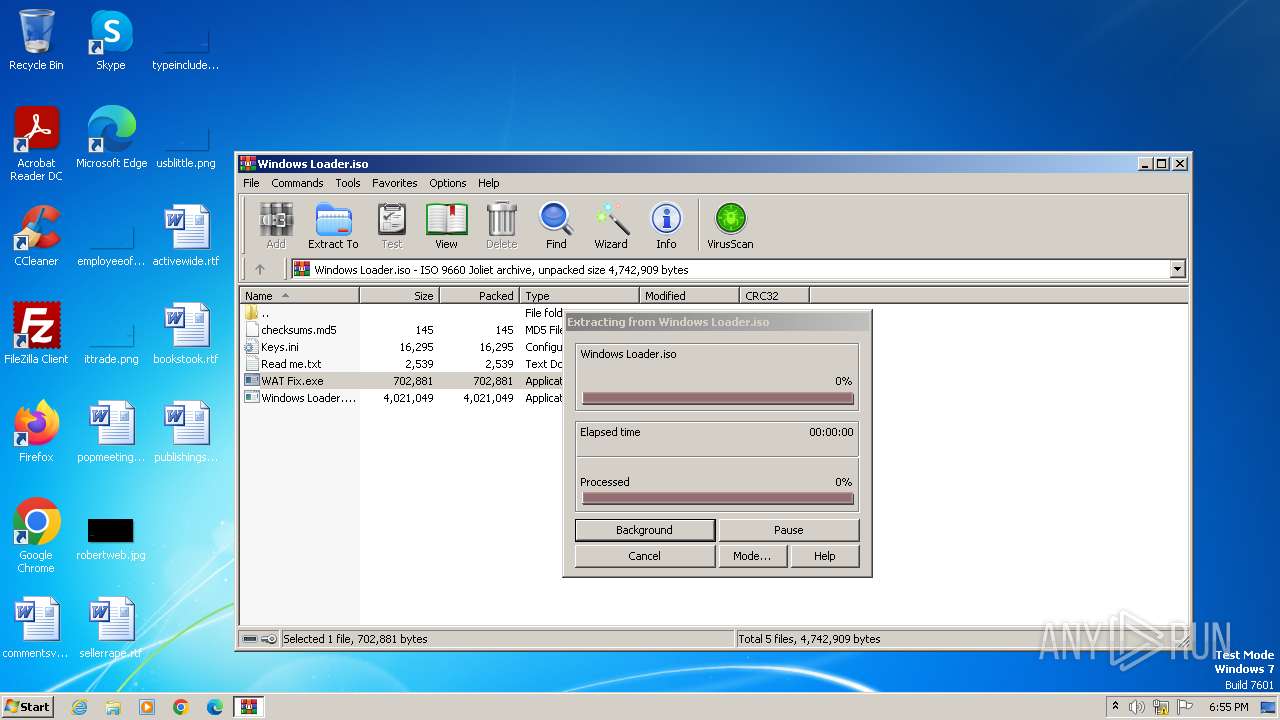Sort by Packed column header

pyautogui.click(x=480, y=295)
